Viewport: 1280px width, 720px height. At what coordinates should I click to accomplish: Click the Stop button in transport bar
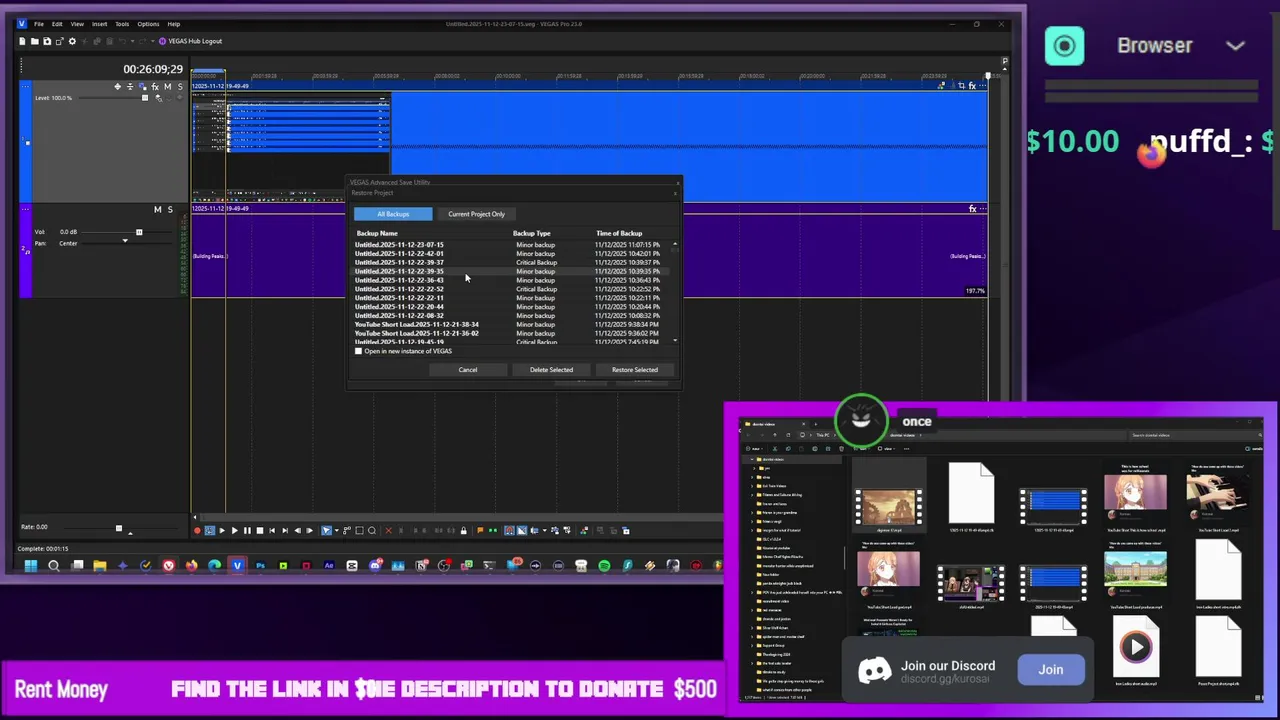(260, 530)
